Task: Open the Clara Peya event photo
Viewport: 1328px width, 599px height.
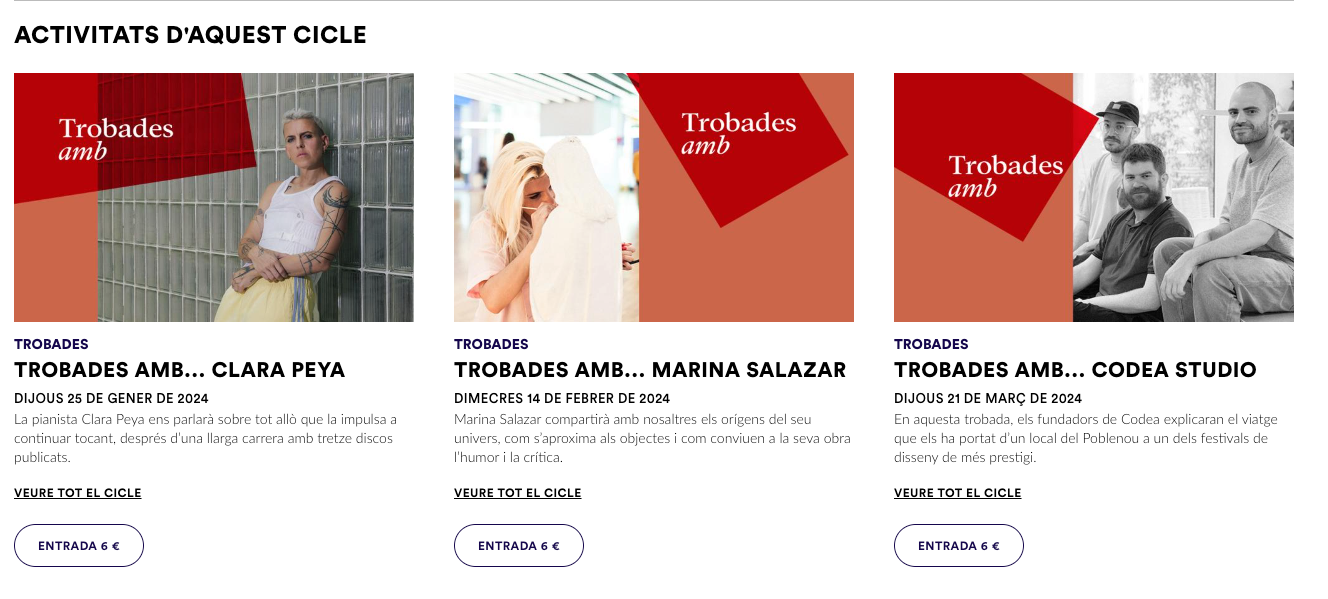Action: pyautogui.click(x=214, y=197)
